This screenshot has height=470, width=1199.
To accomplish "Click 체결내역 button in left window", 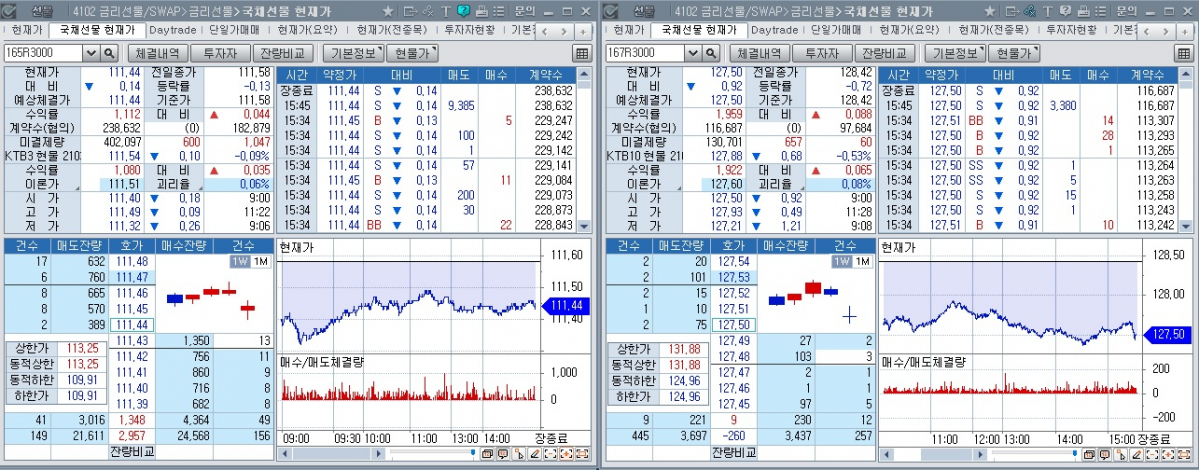I will (158, 53).
